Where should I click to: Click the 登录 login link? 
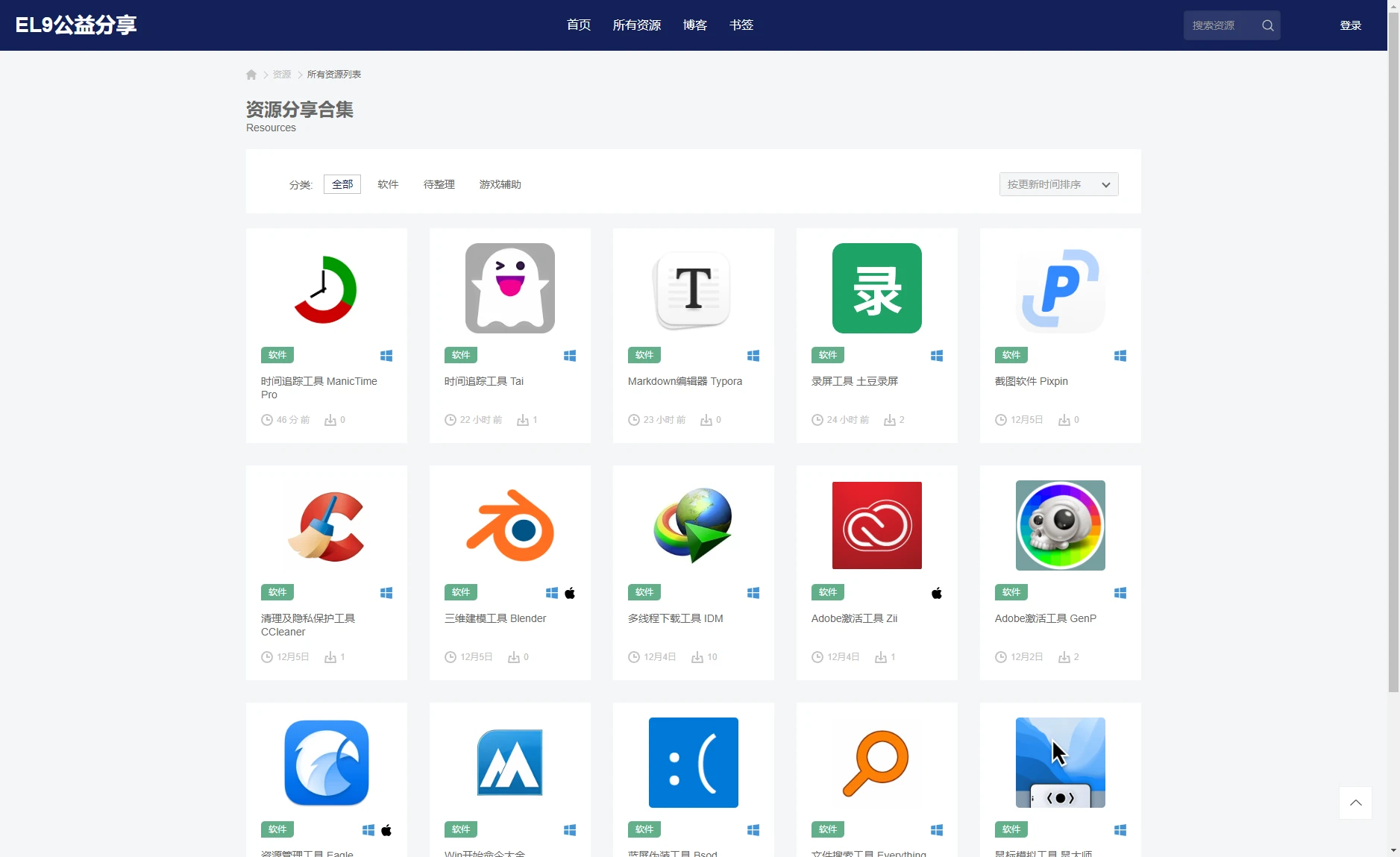point(1350,25)
